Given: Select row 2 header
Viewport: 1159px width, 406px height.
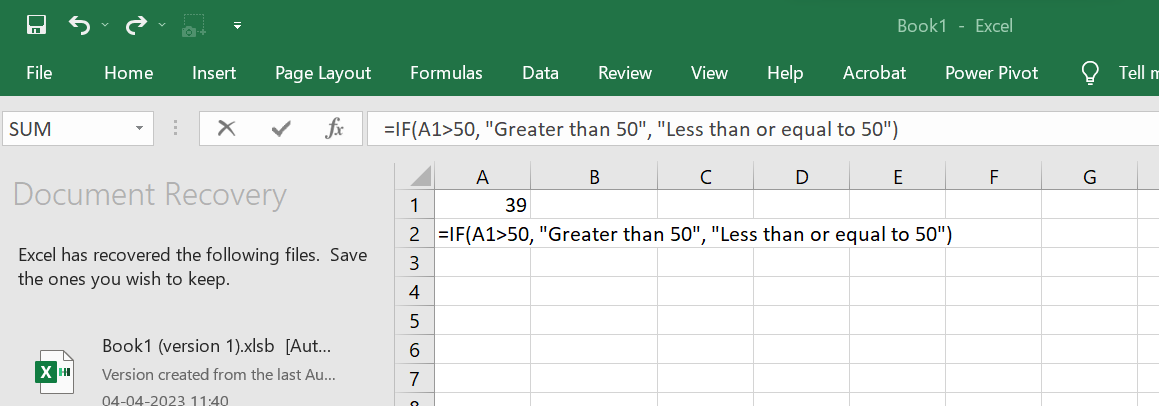Looking at the screenshot, I should [x=415, y=234].
